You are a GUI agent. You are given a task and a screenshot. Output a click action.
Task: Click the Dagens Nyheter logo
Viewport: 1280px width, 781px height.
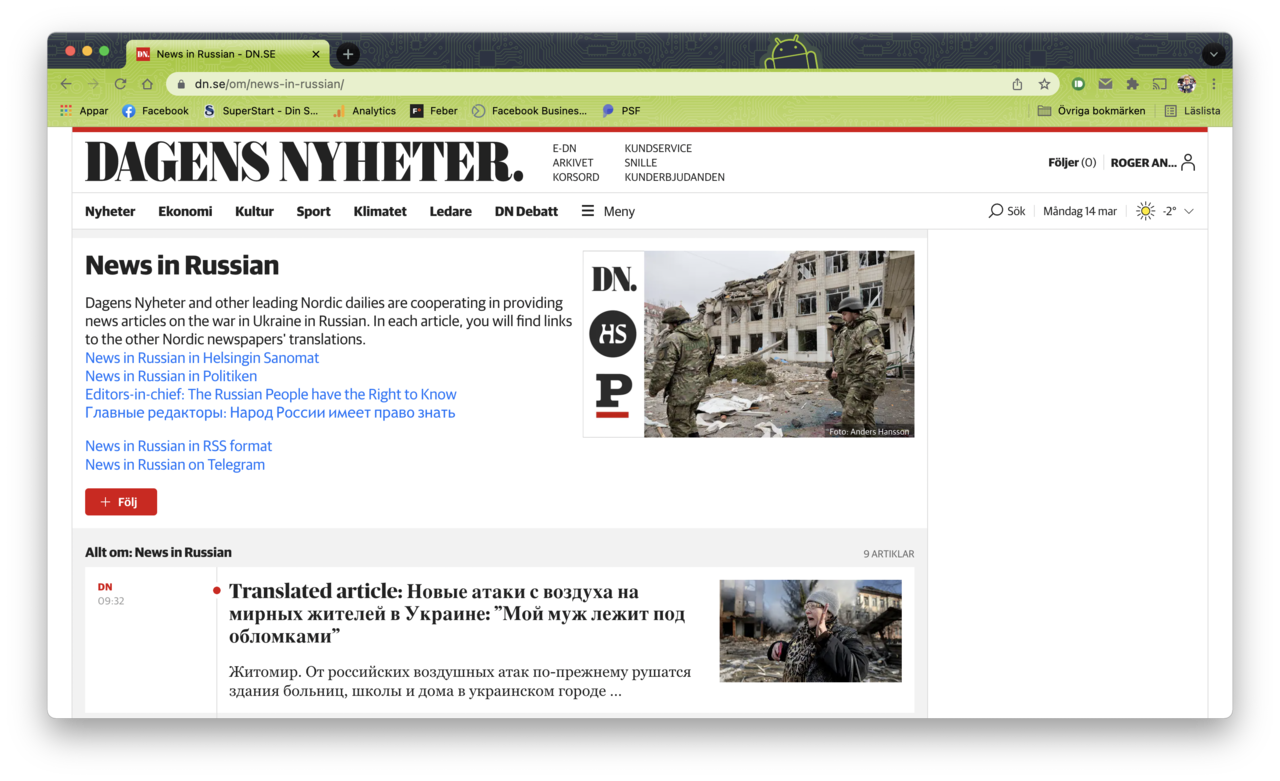[x=304, y=162]
